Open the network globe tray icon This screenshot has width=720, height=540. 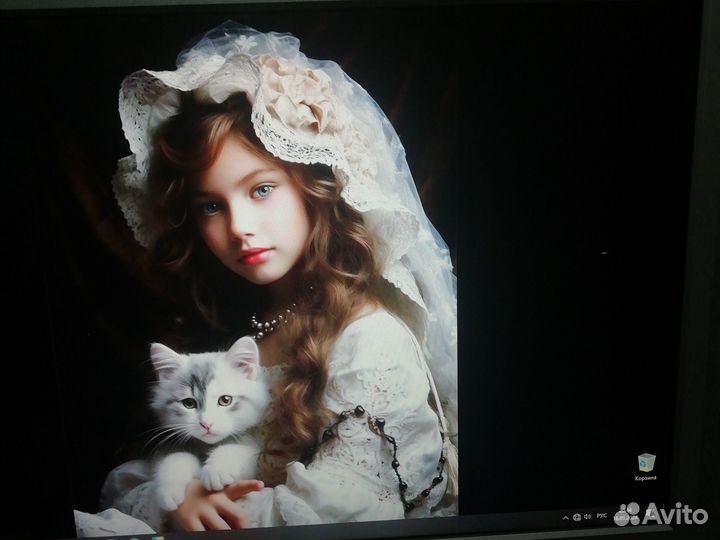click(x=577, y=517)
